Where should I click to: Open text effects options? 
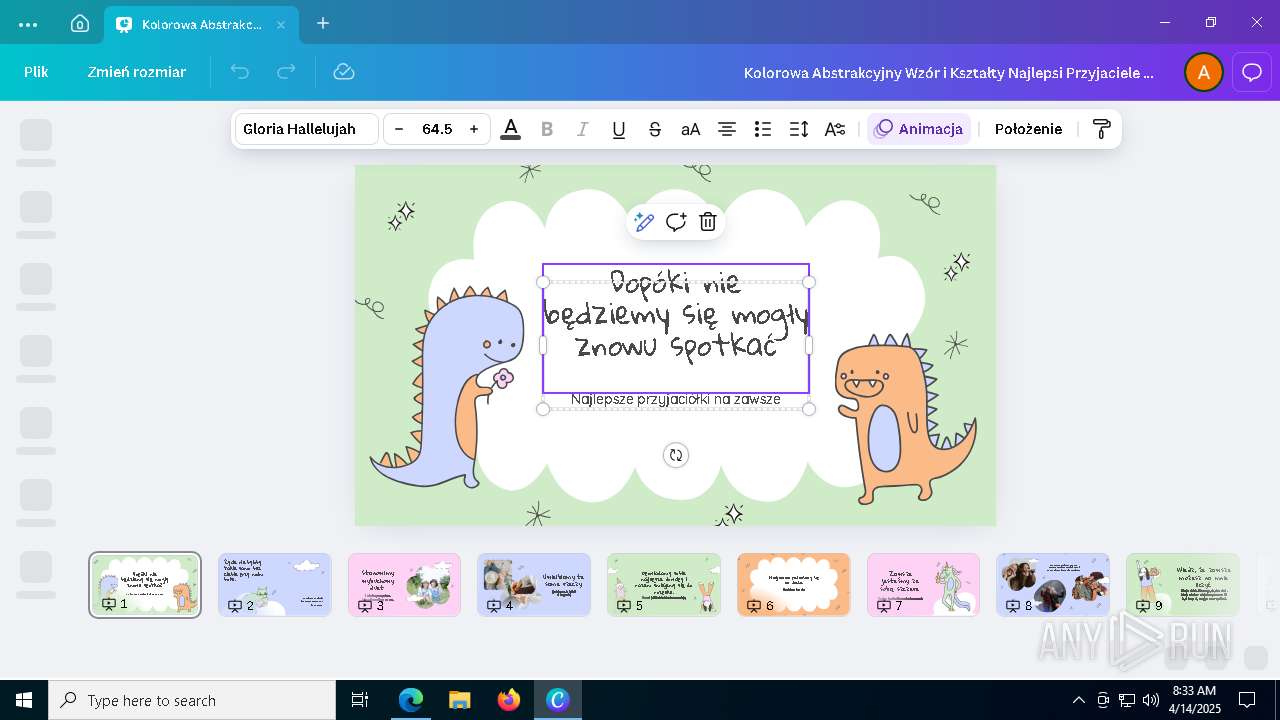pyautogui.click(x=835, y=129)
